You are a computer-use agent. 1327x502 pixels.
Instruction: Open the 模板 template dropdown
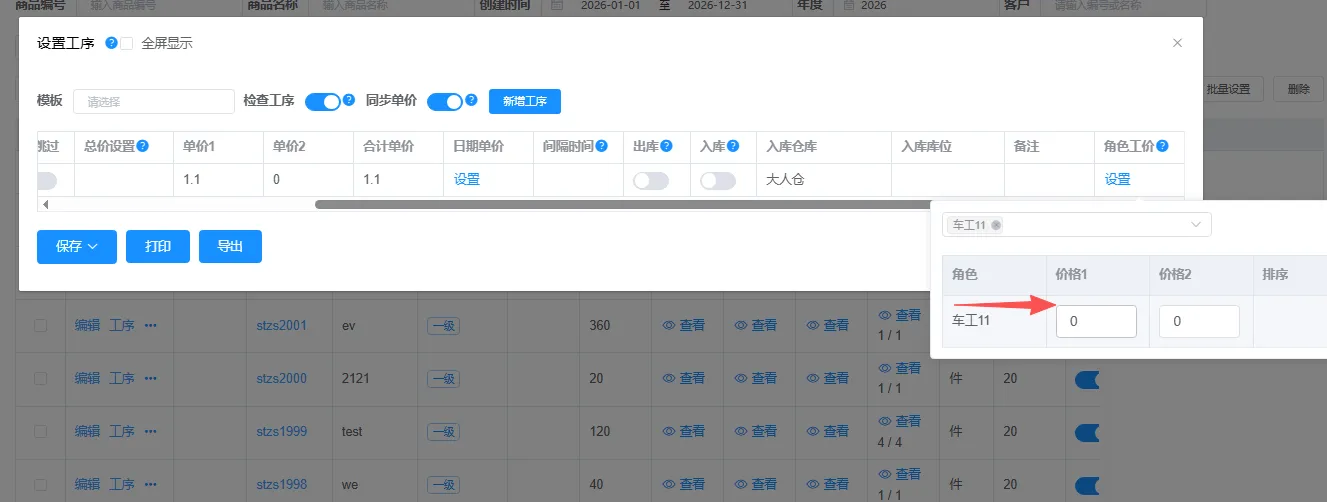pyautogui.click(x=153, y=101)
